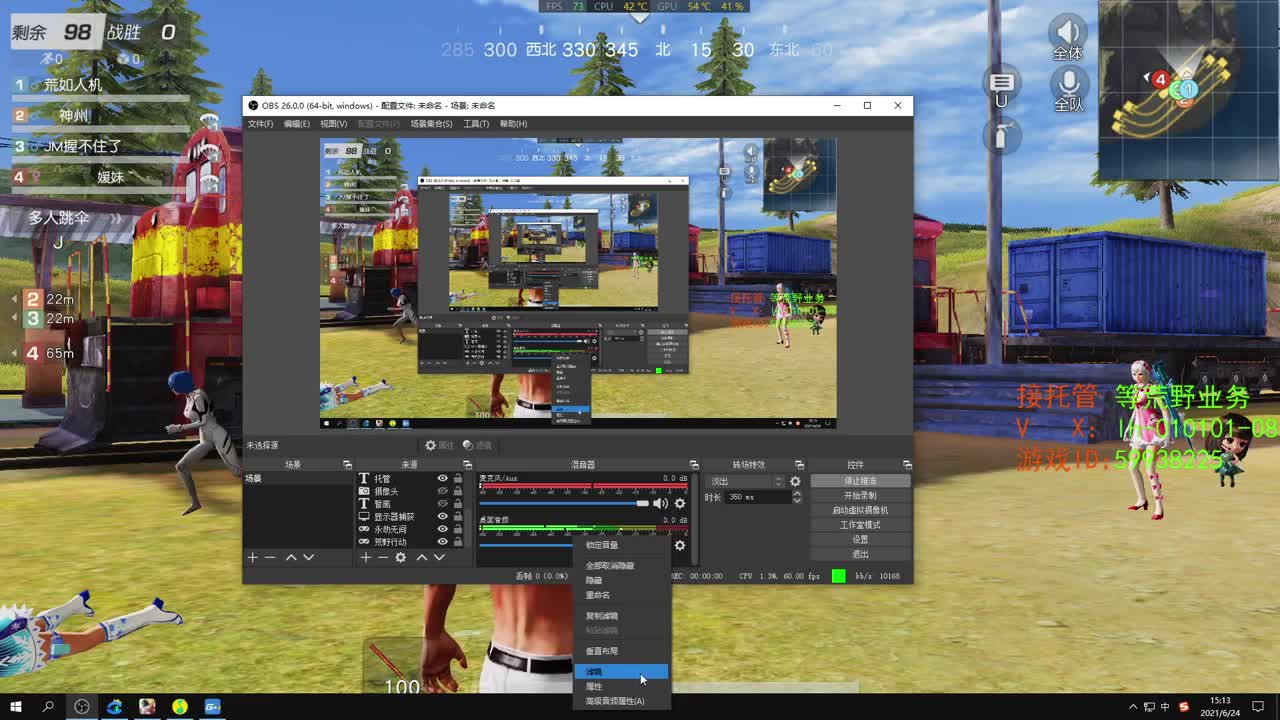
Task: Click the 工作室模式 button
Action: 860,525
